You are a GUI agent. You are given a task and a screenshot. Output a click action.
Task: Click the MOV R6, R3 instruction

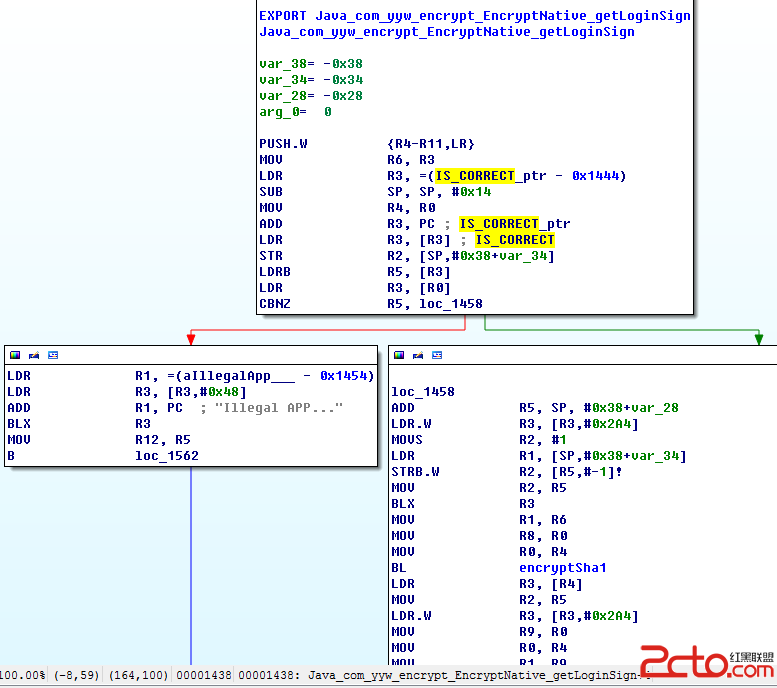pos(347,160)
